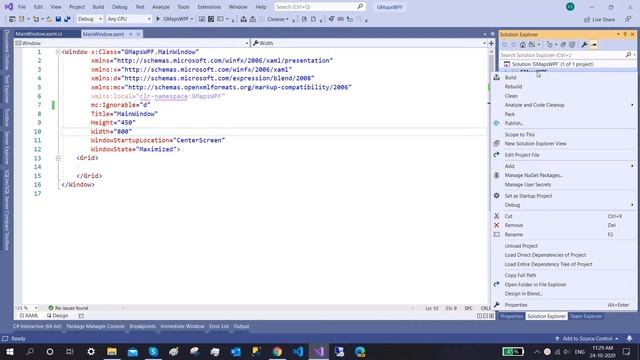Close the MainWindow.xaml tab

pos(138,34)
